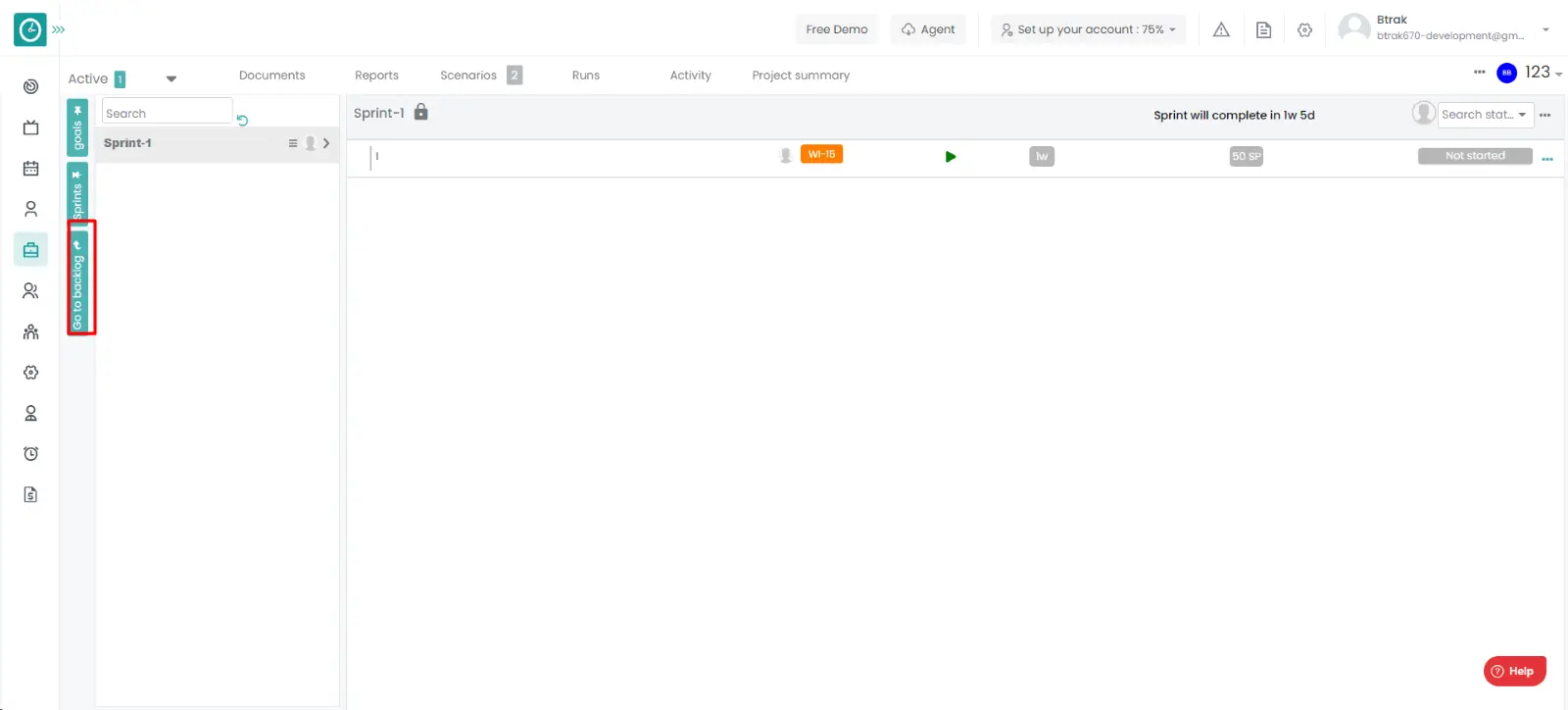Click the Sprint-1 lock icon
The image size is (1568, 710).
click(420, 112)
